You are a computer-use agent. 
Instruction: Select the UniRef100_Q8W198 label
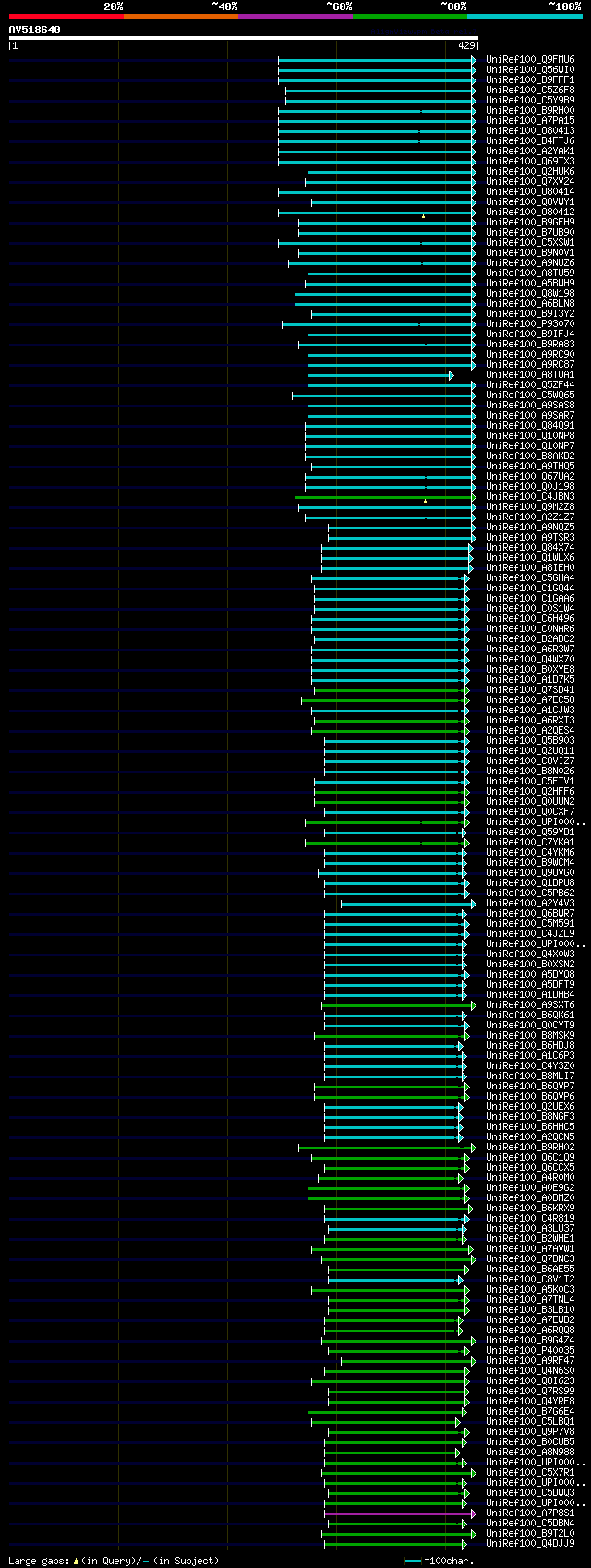(530, 294)
